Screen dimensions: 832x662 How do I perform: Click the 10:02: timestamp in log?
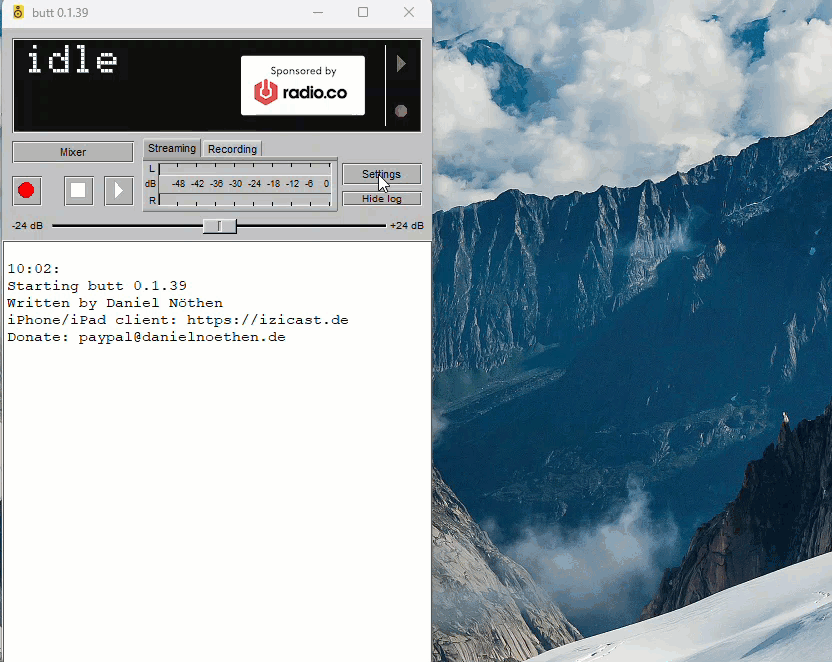pos(33,269)
